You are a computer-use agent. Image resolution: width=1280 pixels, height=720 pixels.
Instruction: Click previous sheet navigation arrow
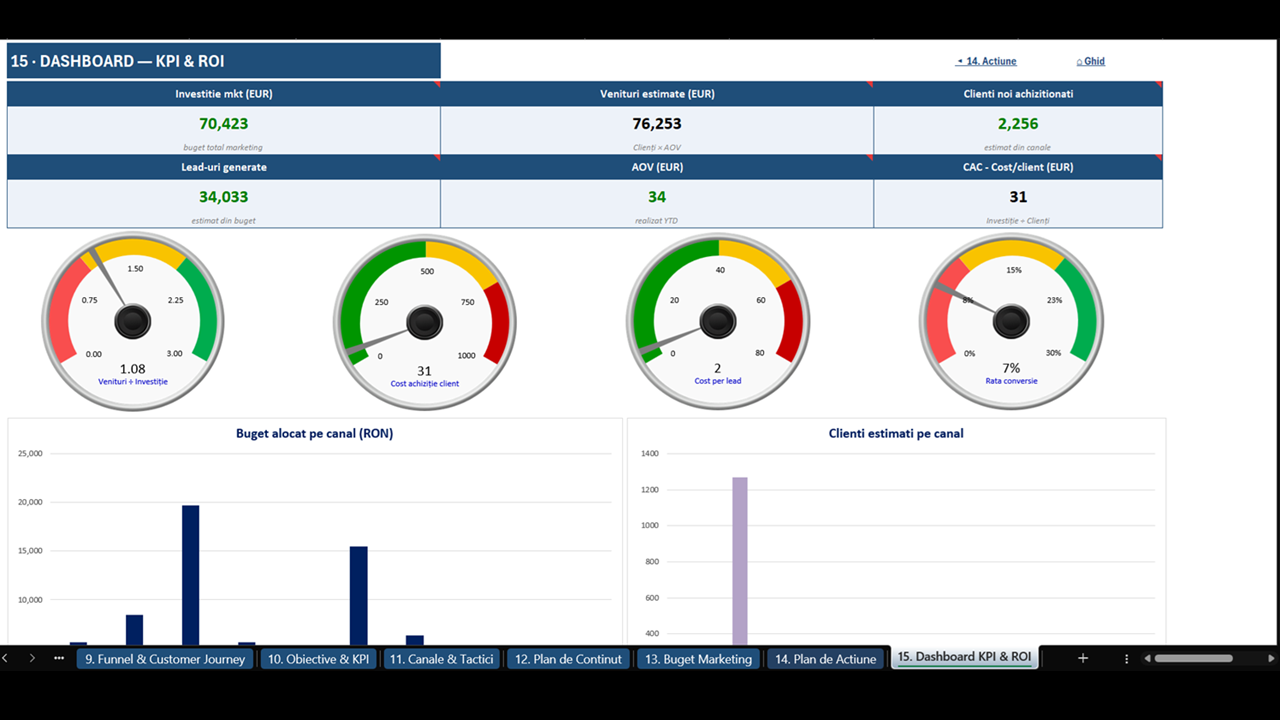tap(6, 658)
